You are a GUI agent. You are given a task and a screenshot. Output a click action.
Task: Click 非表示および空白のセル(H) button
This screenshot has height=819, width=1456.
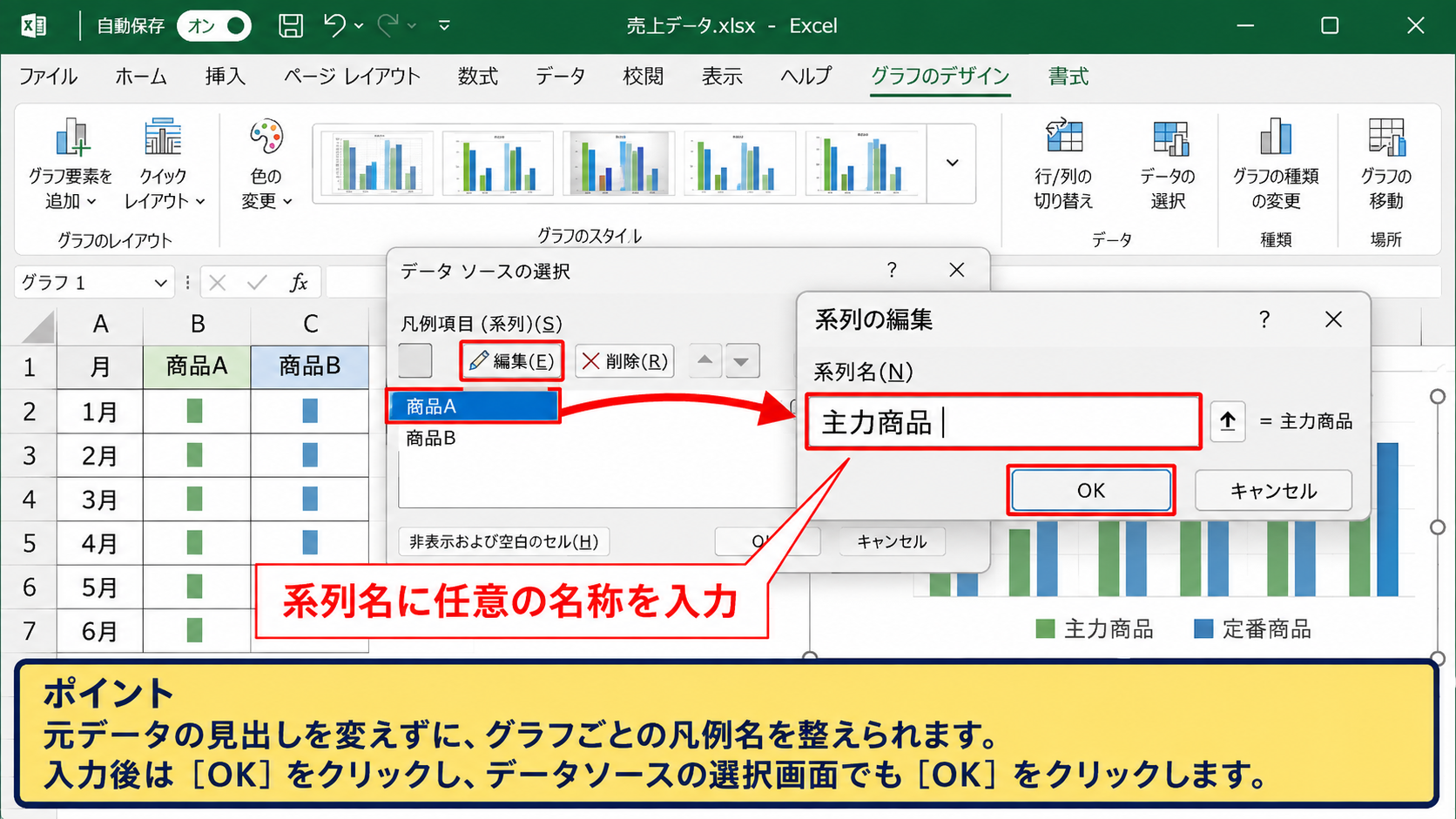coord(504,541)
